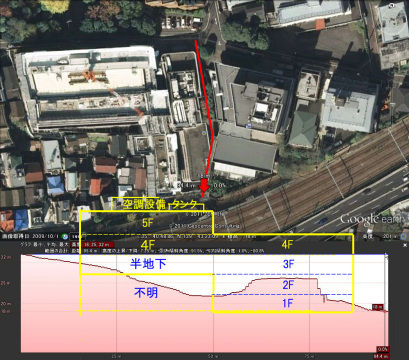Click the globe icon beside the imagery date
This screenshot has height=360, width=409.
point(65,236)
